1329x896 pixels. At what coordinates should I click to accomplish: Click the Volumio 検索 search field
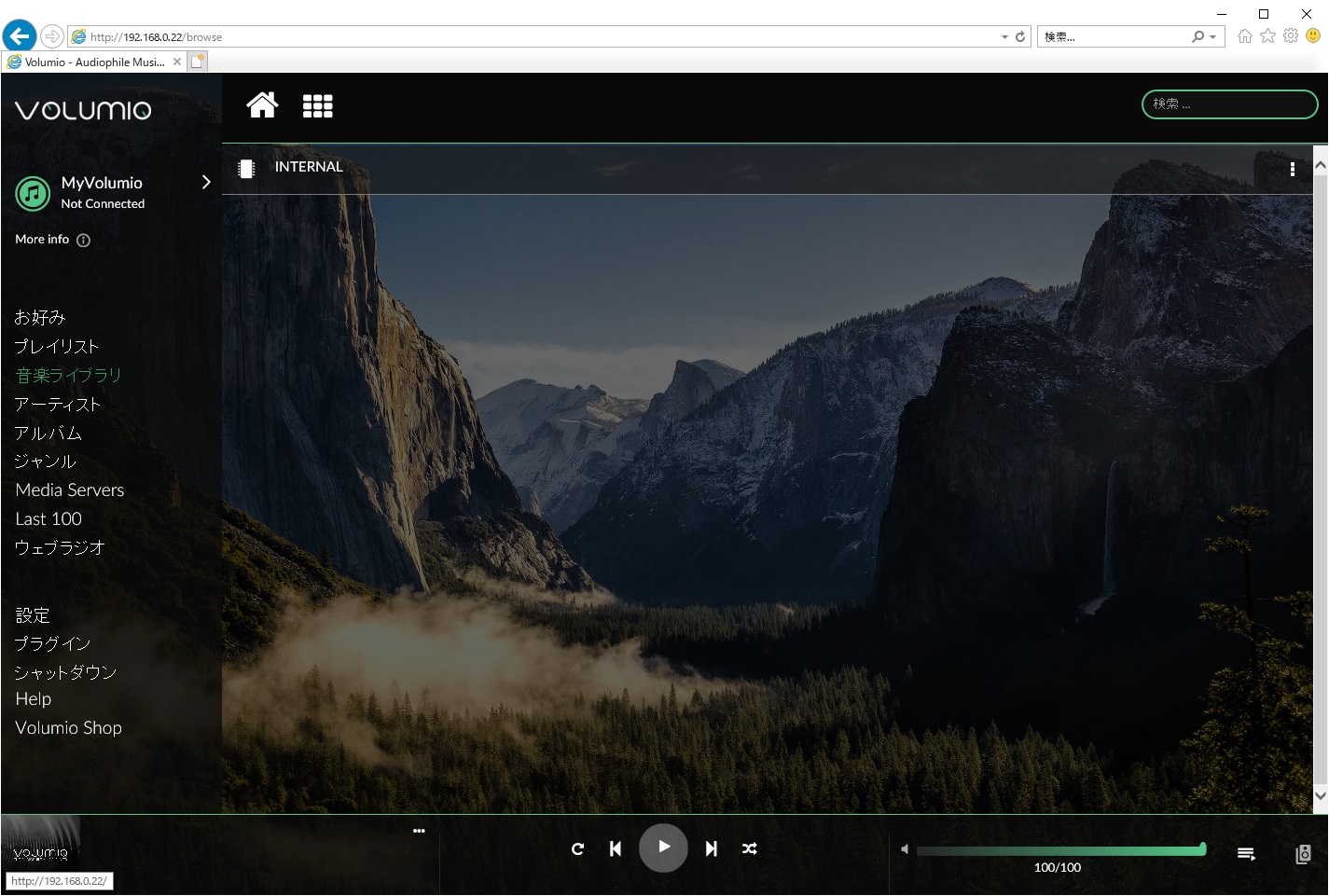coord(1228,104)
